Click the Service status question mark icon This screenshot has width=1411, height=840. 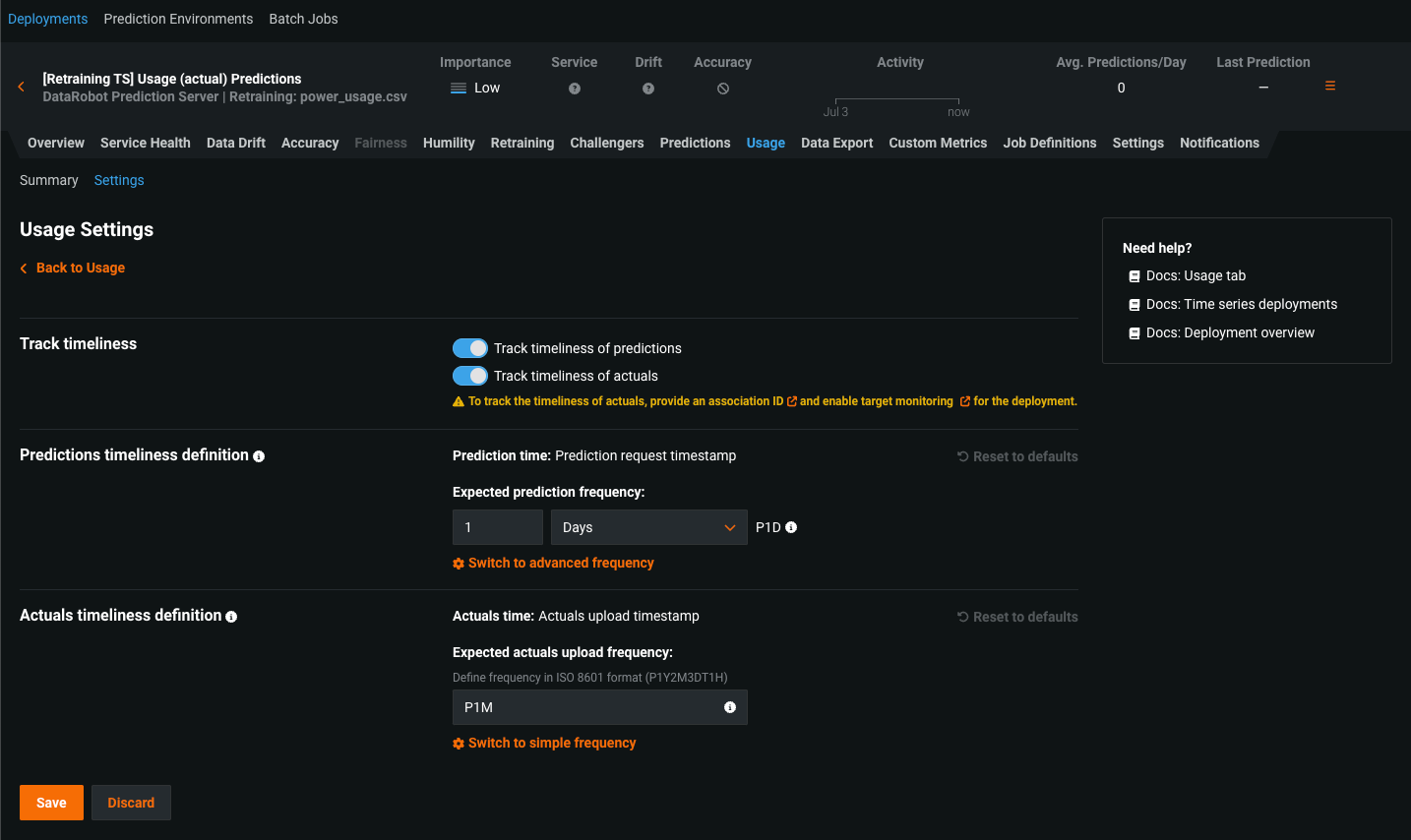[575, 89]
